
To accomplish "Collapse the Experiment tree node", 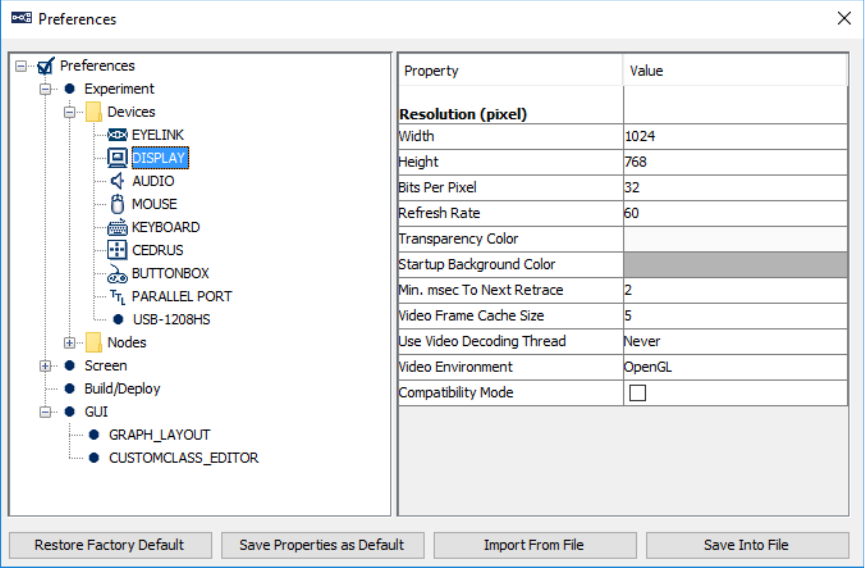I will 45,89.
